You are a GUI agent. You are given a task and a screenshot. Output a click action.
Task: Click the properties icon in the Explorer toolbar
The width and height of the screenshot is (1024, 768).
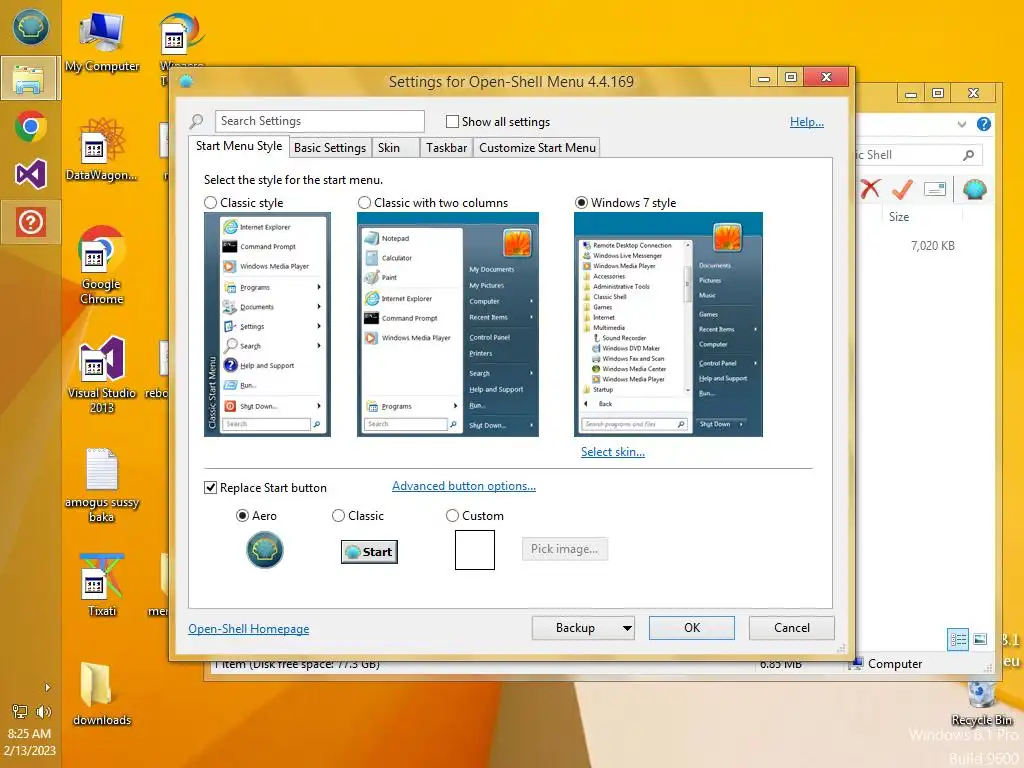[x=935, y=189]
